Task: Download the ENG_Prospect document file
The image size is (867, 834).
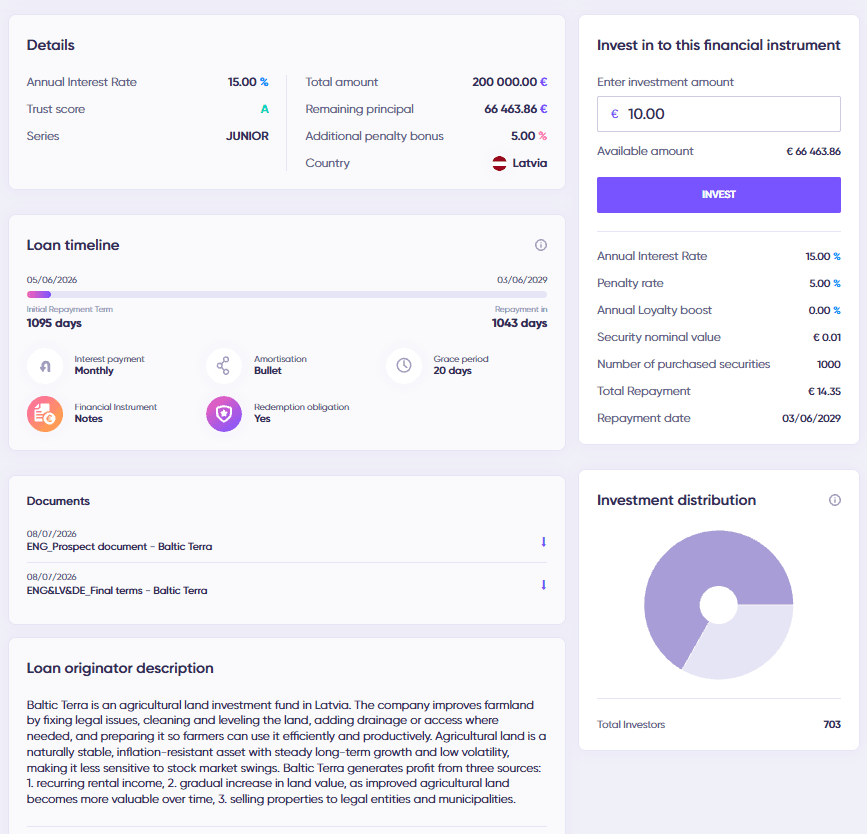Action: tap(544, 541)
